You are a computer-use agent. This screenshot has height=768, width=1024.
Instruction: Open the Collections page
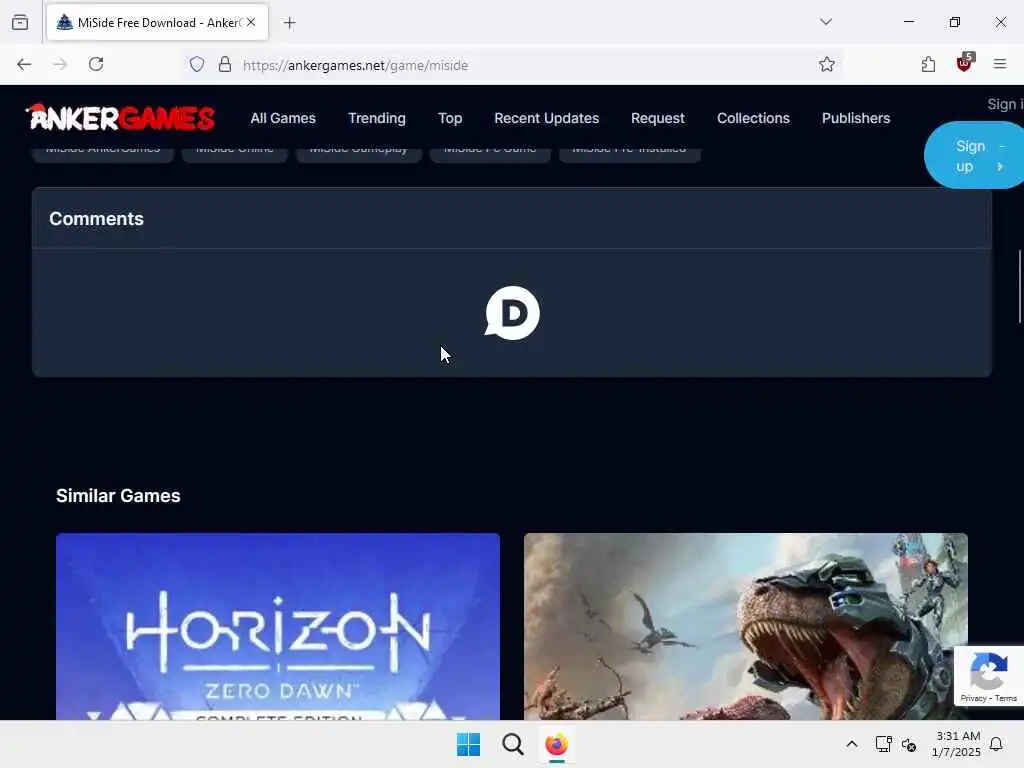(x=753, y=118)
